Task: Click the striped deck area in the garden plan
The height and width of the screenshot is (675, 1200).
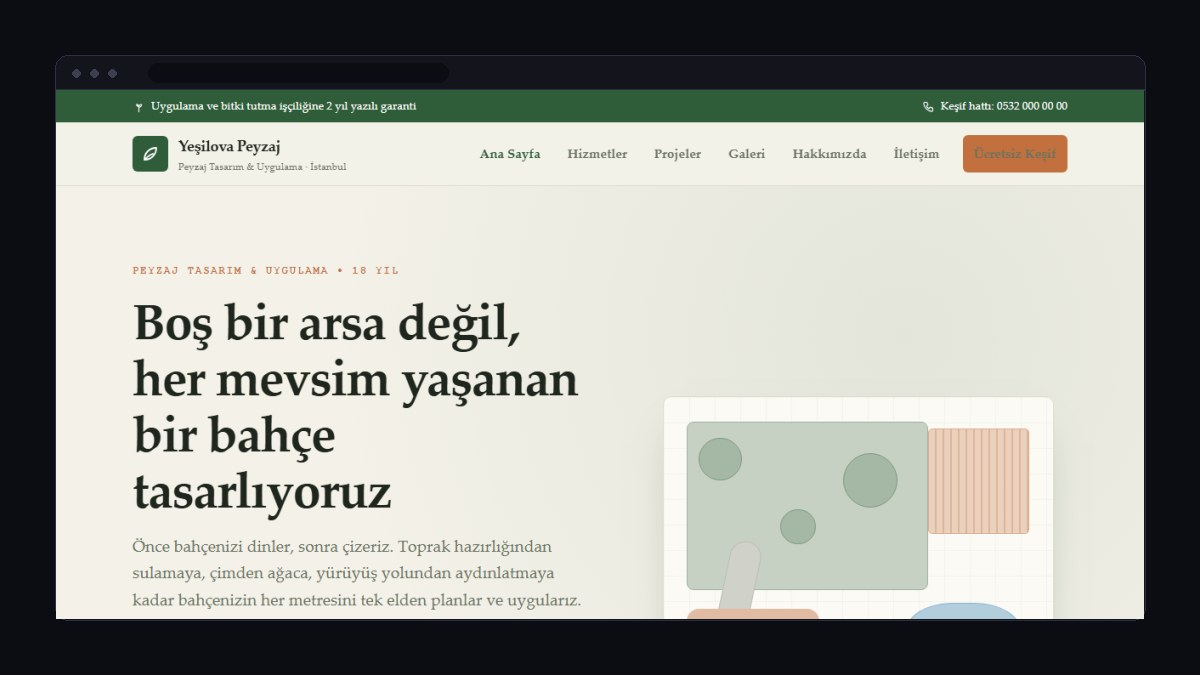Action: tap(979, 481)
